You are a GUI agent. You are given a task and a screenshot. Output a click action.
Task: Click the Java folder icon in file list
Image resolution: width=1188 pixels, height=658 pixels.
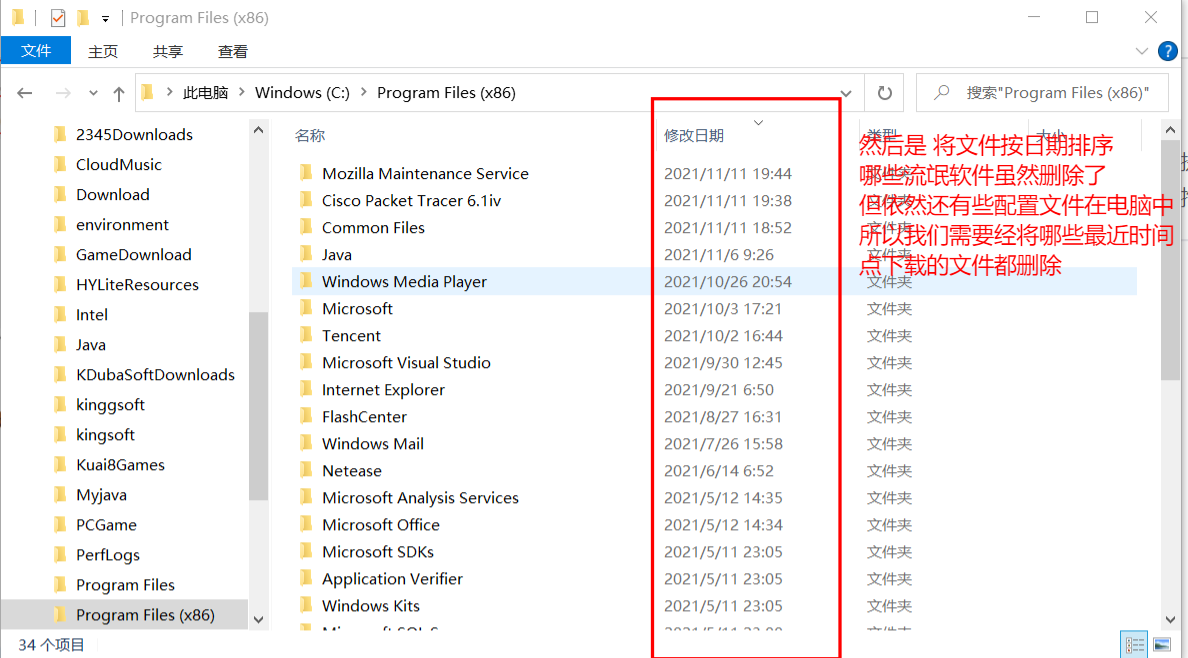pyautogui.click(x=306, y=254)
